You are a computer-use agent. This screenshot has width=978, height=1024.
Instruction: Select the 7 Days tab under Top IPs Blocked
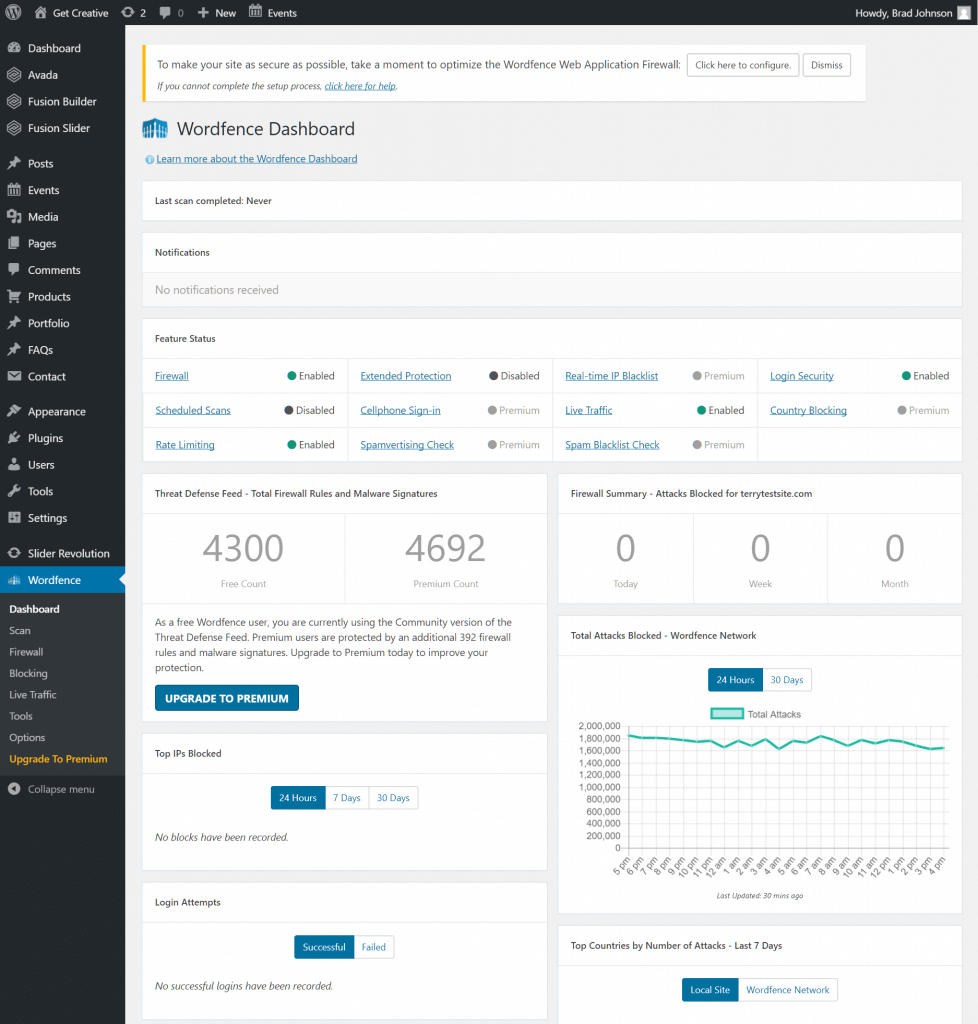[x=347, y=797]
